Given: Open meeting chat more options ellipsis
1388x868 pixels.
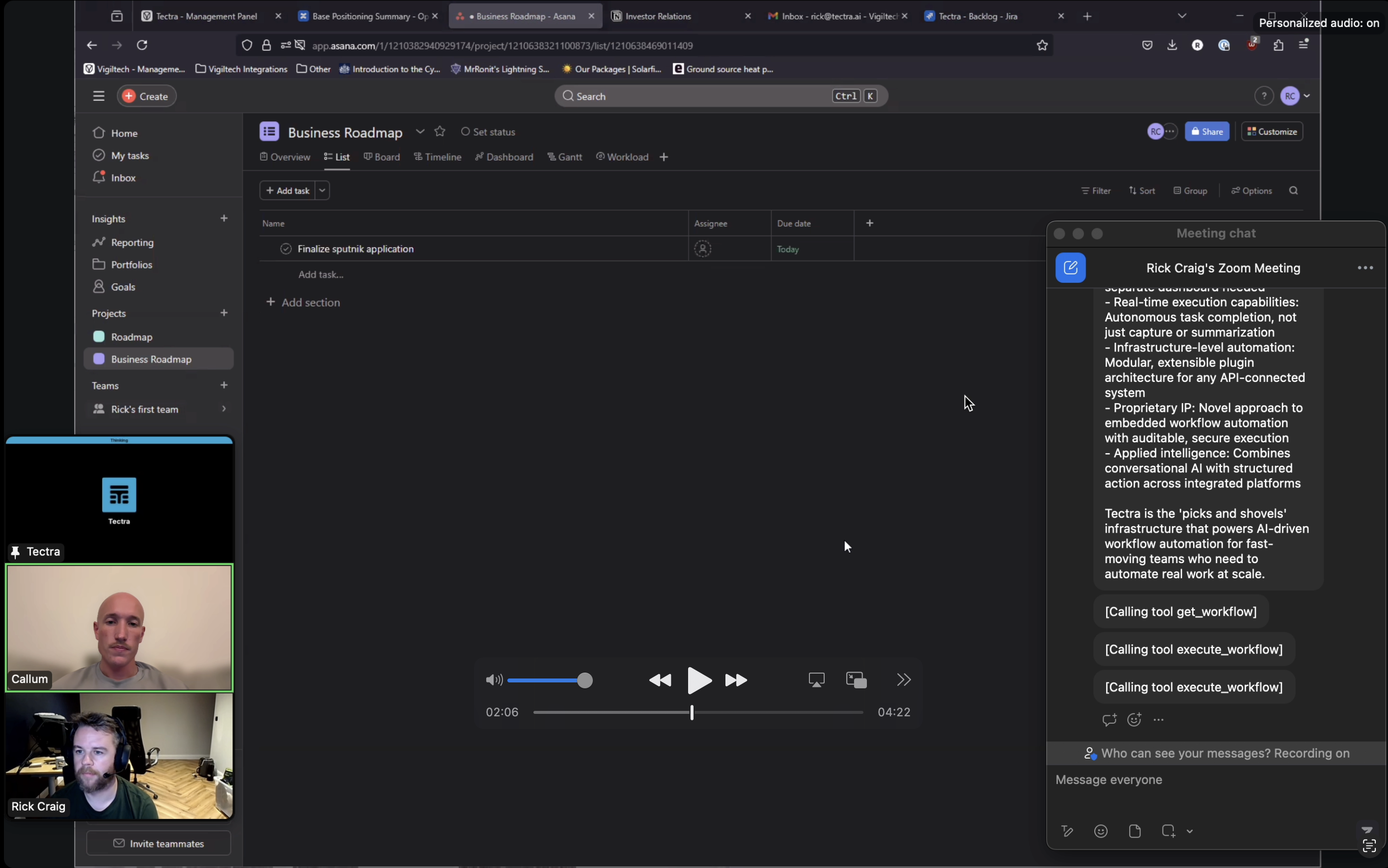Looking at the screenshot, I should 1365,268.
